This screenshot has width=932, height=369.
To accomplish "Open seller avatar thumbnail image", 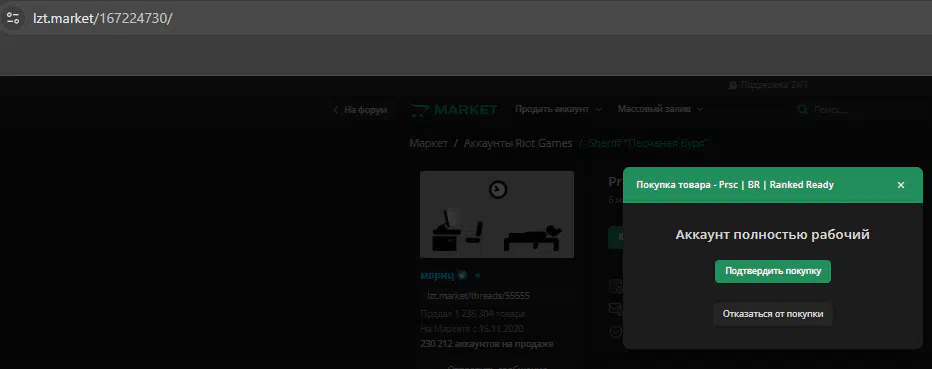I will (x=497, y=215).
